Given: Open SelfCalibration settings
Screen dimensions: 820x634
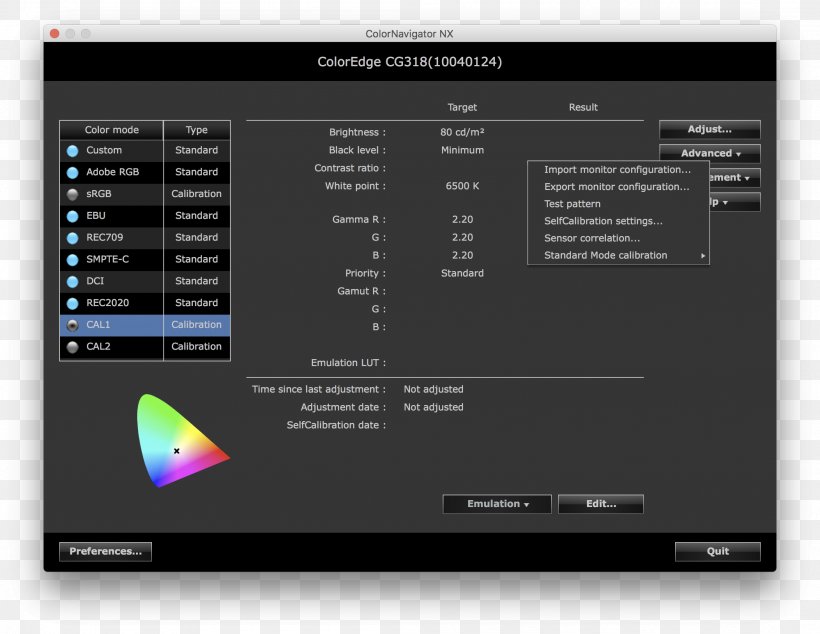Looking at the screenshot, I should [618, 221].
